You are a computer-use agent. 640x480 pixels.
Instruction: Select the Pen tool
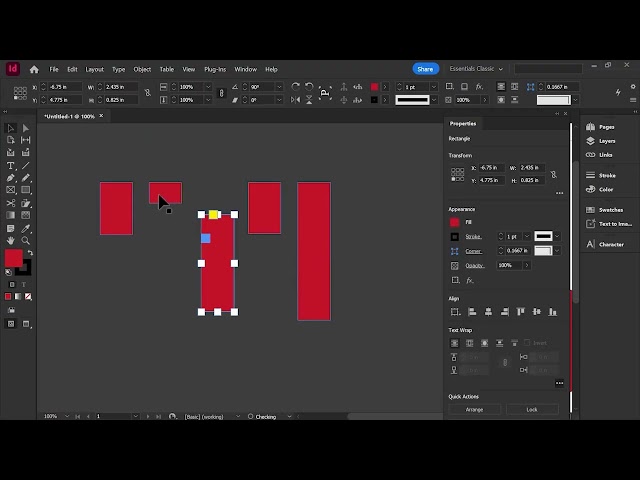pos(11,178)
